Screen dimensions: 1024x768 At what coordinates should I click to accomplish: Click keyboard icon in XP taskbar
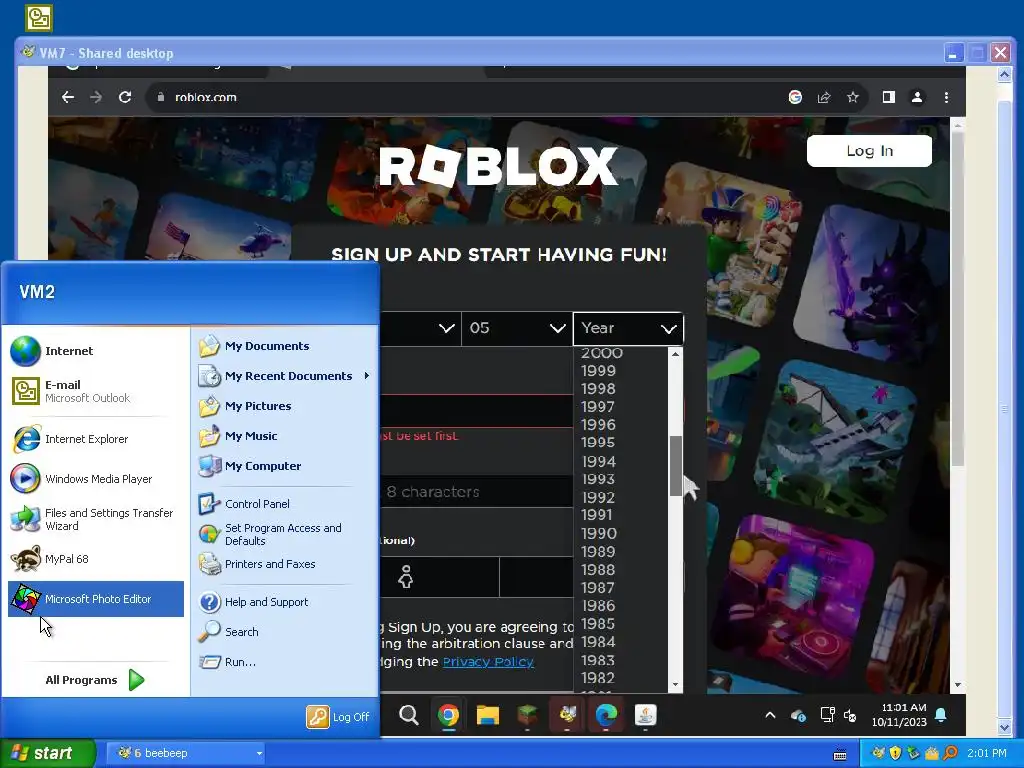coord(840,754)
